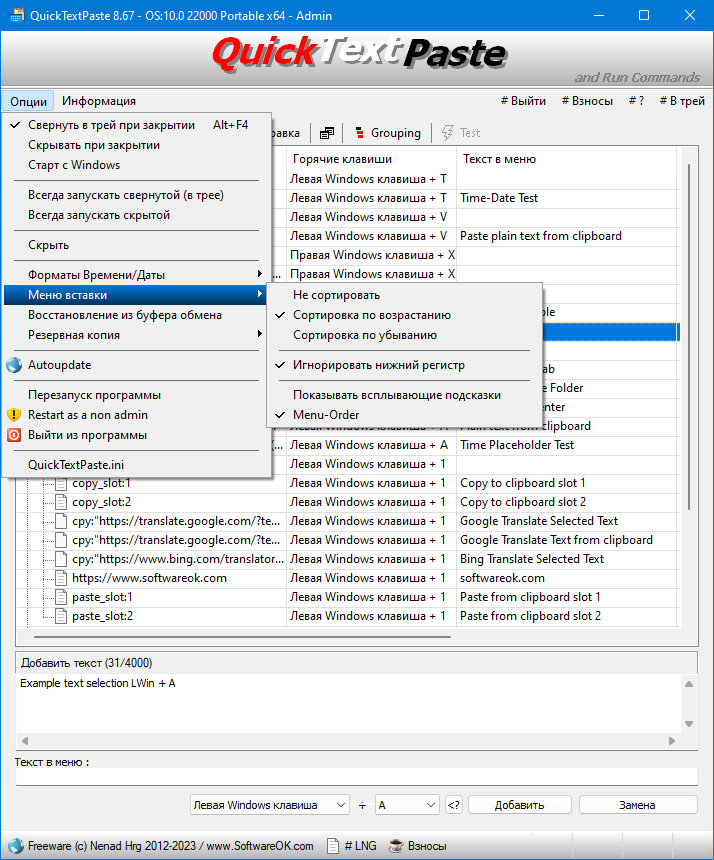Click the Добавить button
The image size is (714, 860).
click(x=519, y=805)
